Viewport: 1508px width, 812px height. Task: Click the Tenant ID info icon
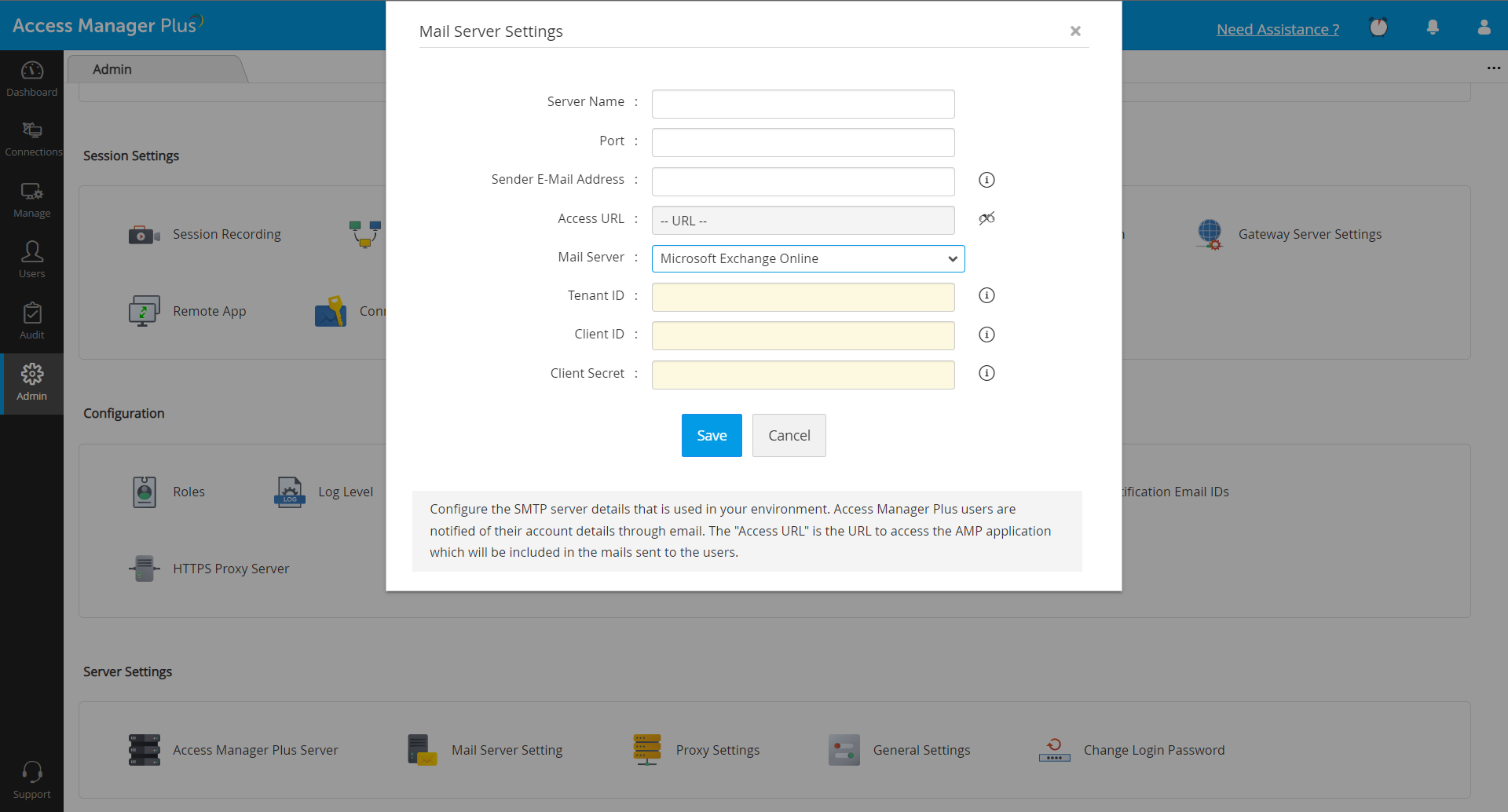pyautogui.click(x=986, y=295)
